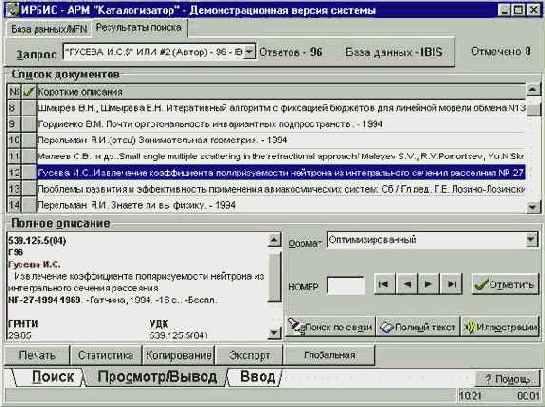Jump to the last record navigation button
This screenshot has height=407, width=545.
(451, 284)
